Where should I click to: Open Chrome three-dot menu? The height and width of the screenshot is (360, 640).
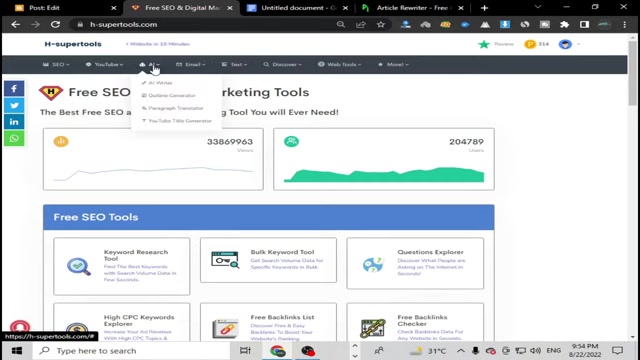point(624,24)
